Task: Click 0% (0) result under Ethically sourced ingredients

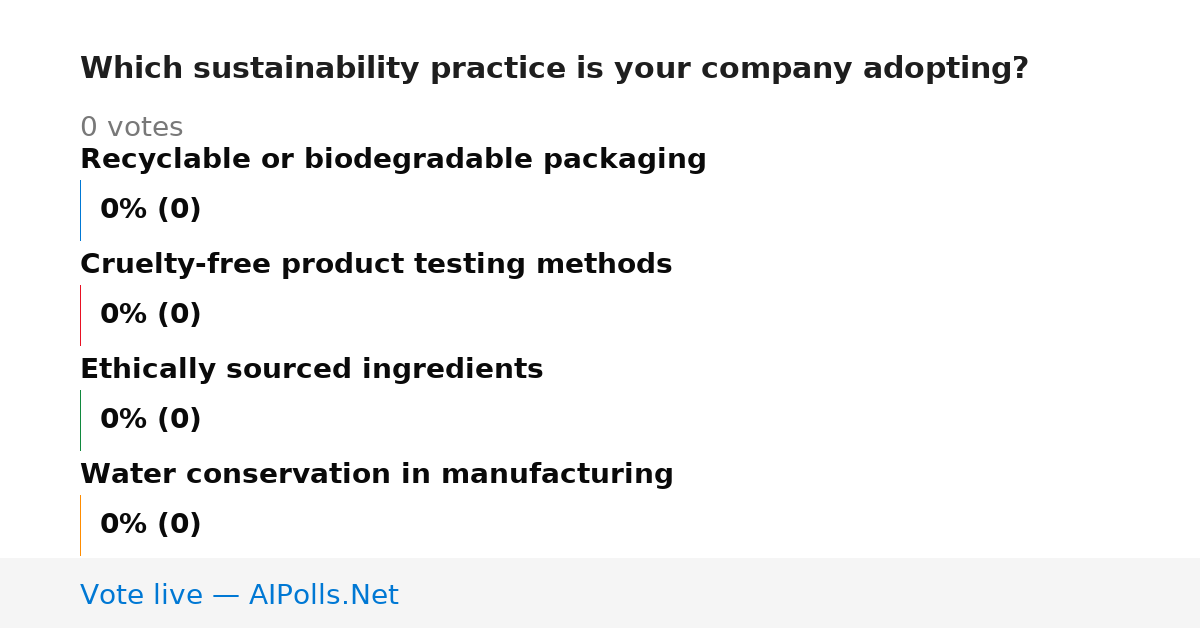Action: pyautogui.click(x=150, y=420)
